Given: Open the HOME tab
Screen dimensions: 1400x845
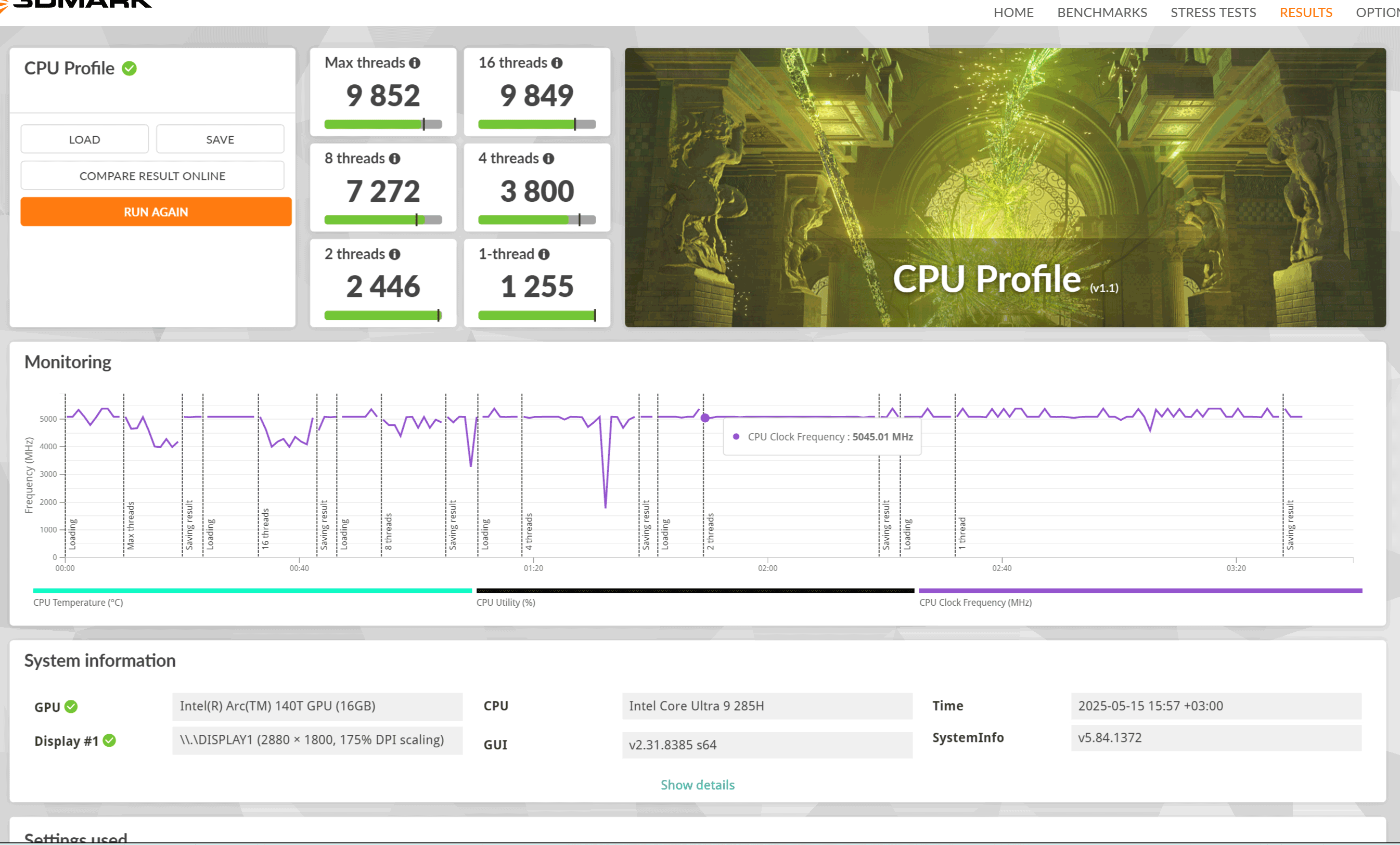Looking at the screenshot, I should pyautogui.click(x=1013, y=12).
